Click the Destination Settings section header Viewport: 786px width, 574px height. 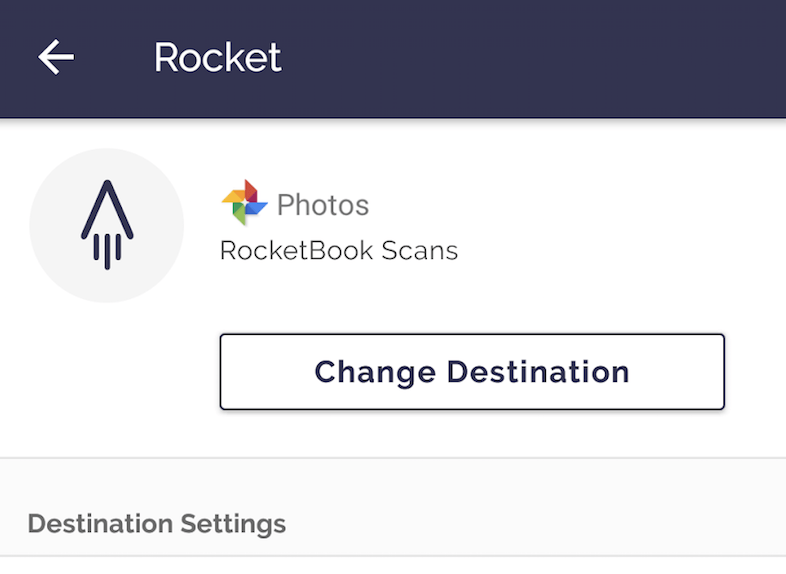tap(156, 523)
